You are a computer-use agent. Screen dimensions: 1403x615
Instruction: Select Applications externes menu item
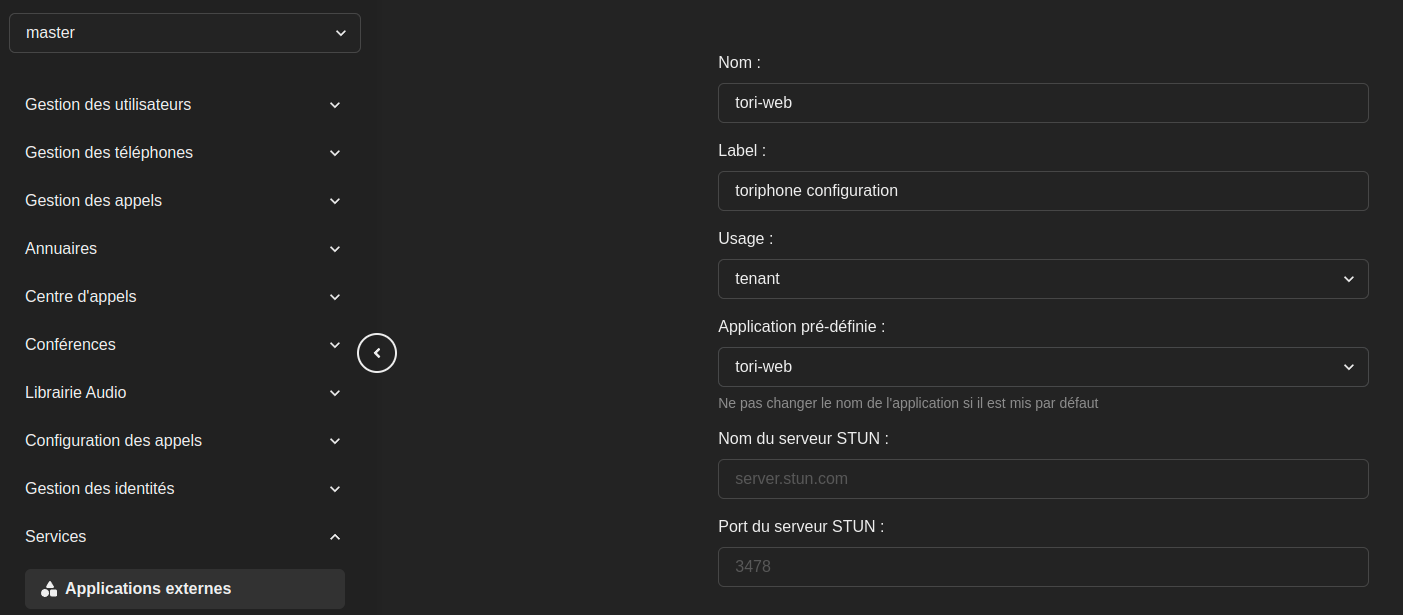148,589
